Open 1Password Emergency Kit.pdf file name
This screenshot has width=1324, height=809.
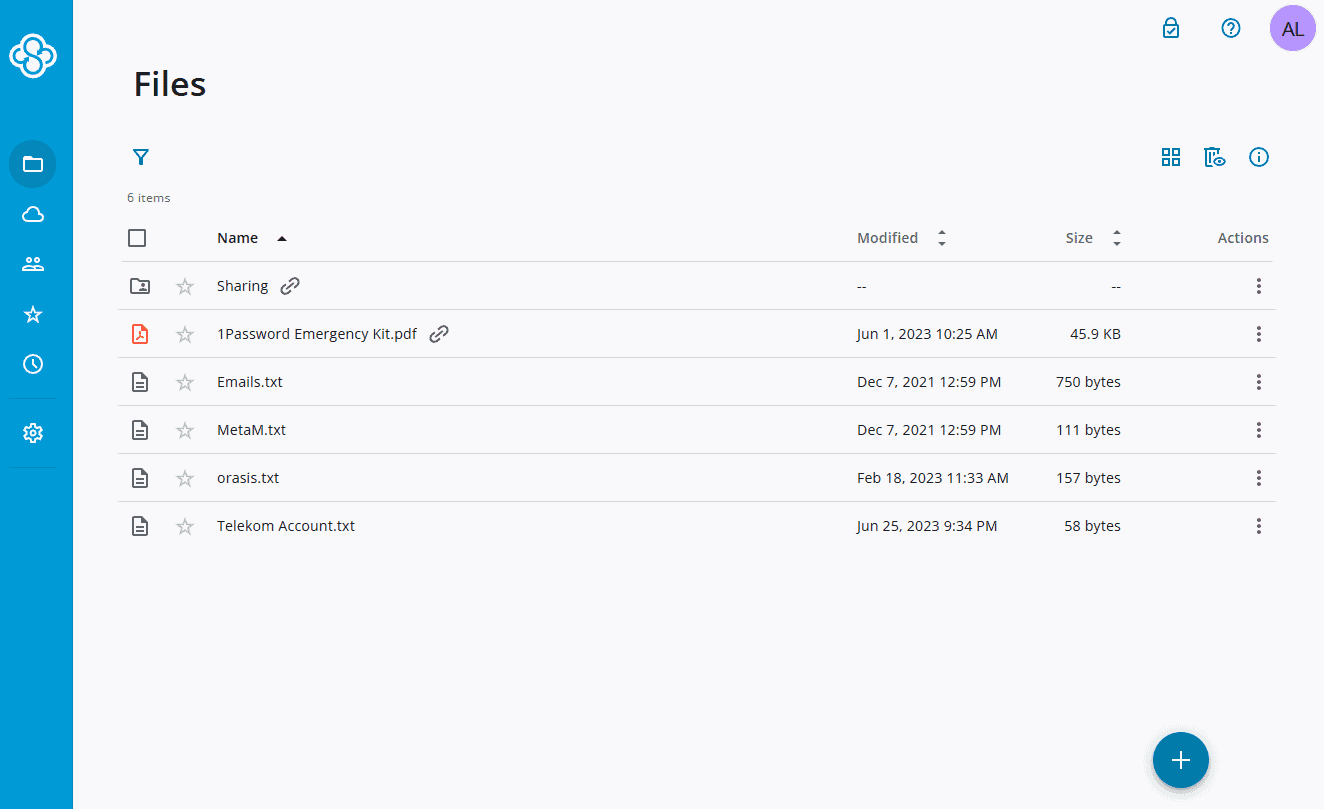pyautogui.click(x=317, y=334)
